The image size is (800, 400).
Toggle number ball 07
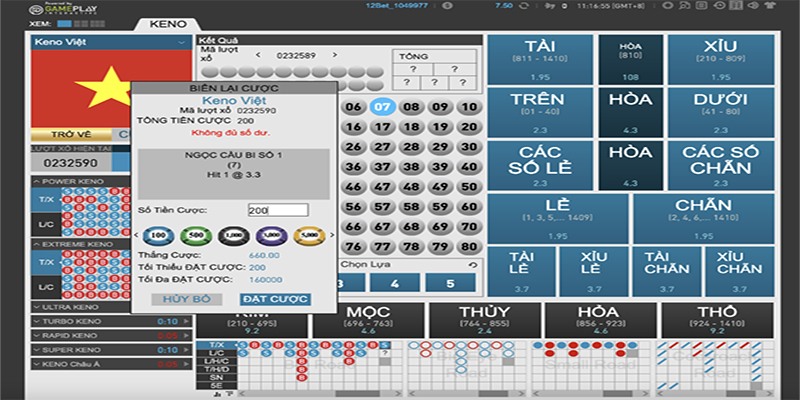(382, 107)
